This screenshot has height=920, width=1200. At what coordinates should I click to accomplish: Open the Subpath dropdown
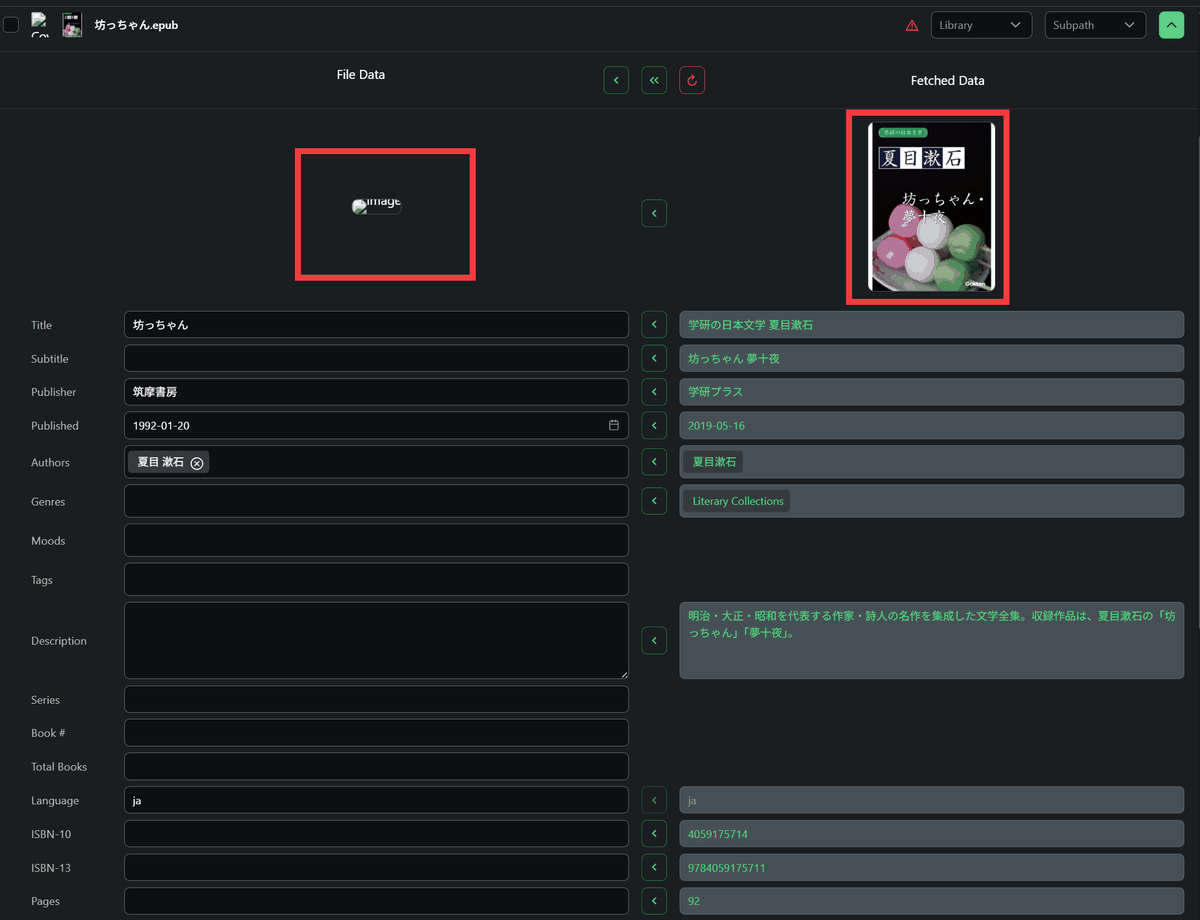(x=1094, y=25)
